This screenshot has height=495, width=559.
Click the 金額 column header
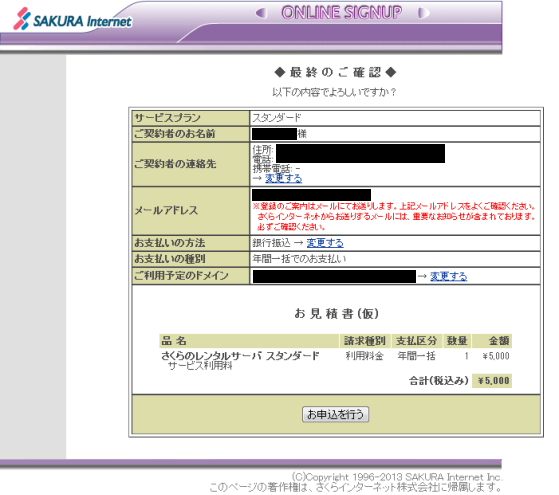(492, 341)
